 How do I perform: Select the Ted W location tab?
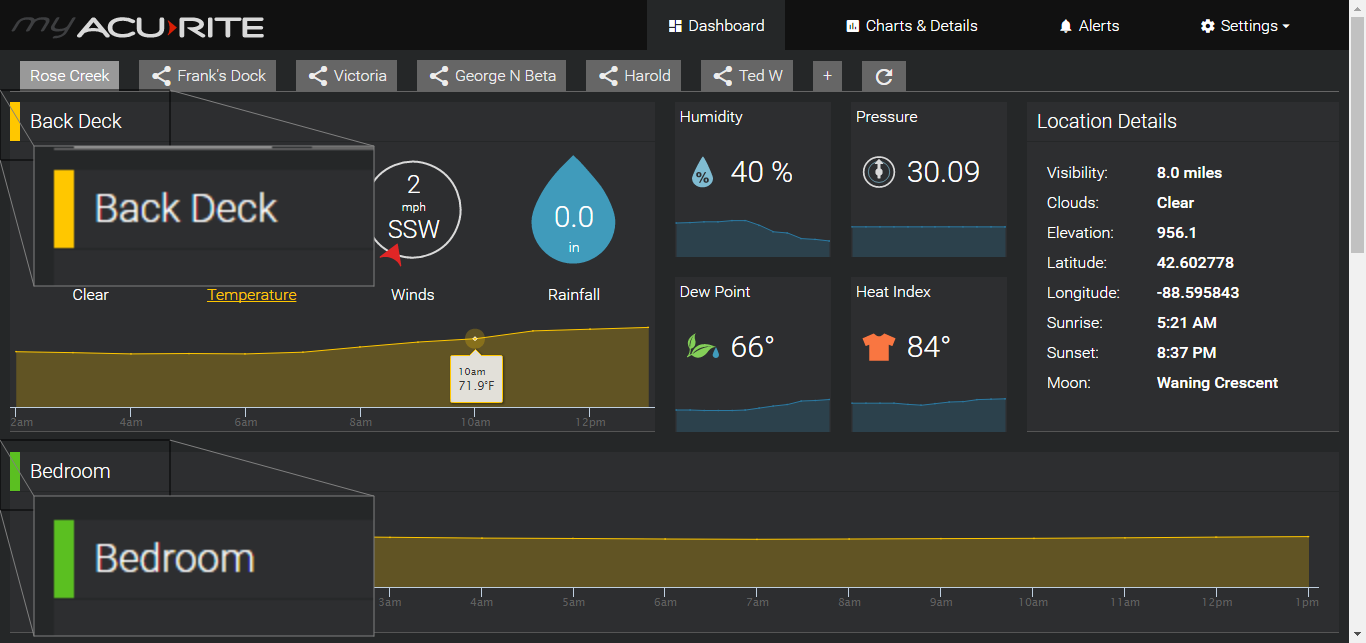pos(747,76)
